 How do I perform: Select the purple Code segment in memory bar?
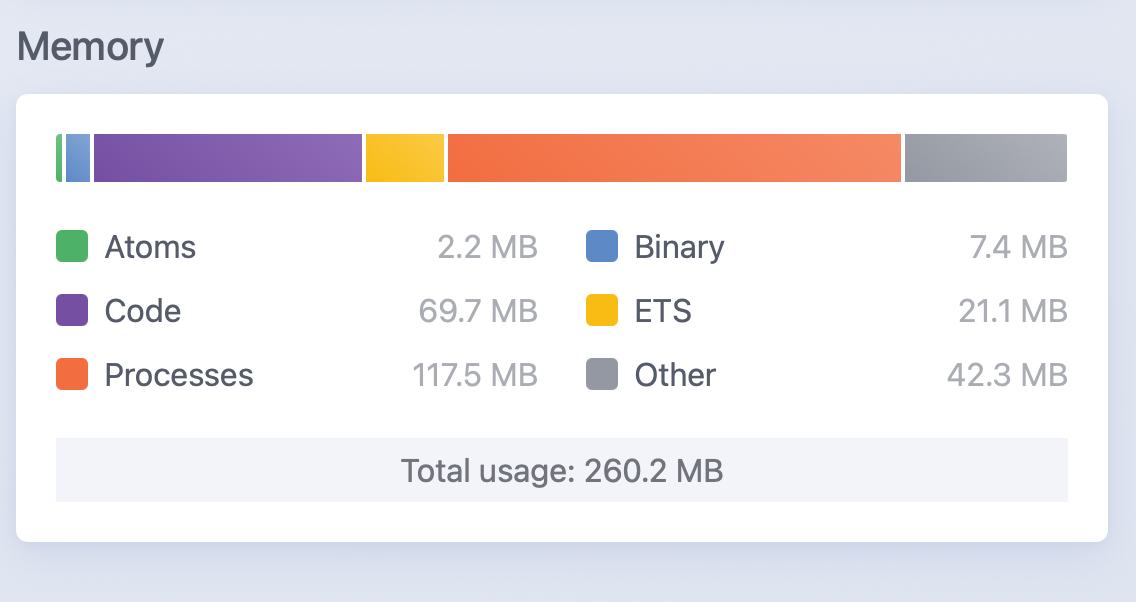coord(228,158)
